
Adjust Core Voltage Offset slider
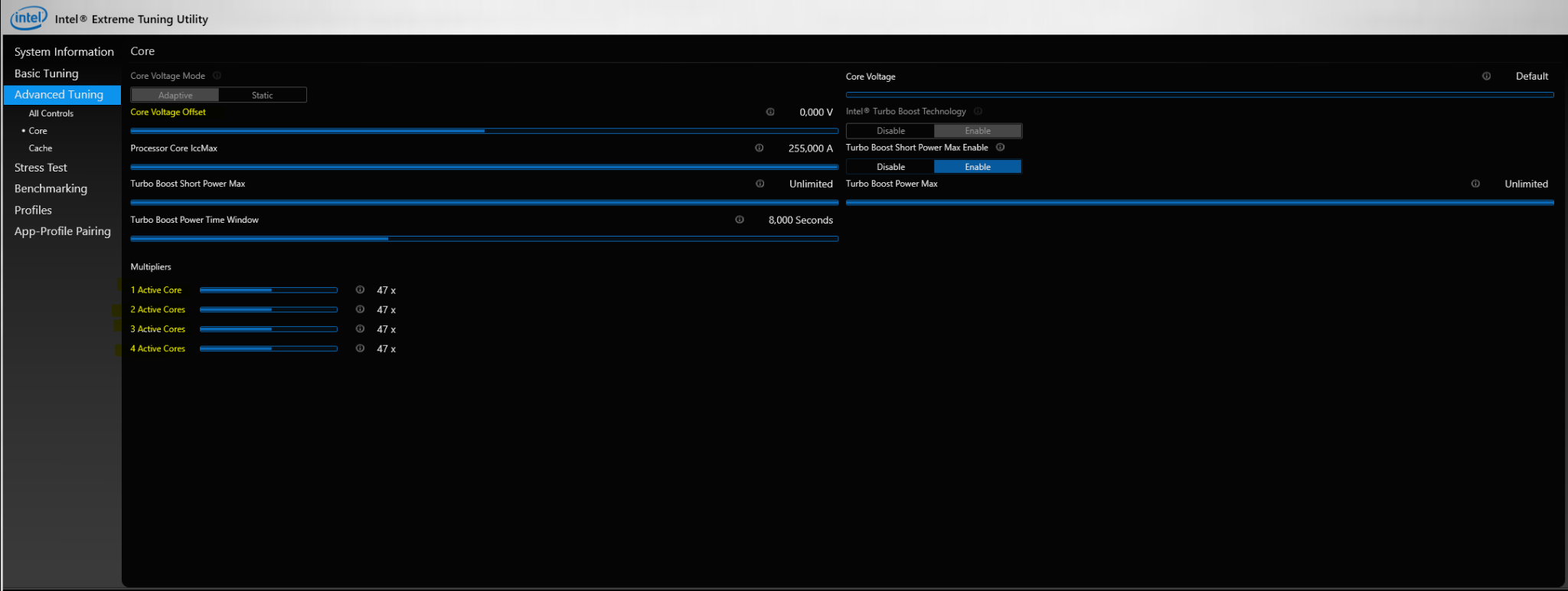[x=485, y=131]
